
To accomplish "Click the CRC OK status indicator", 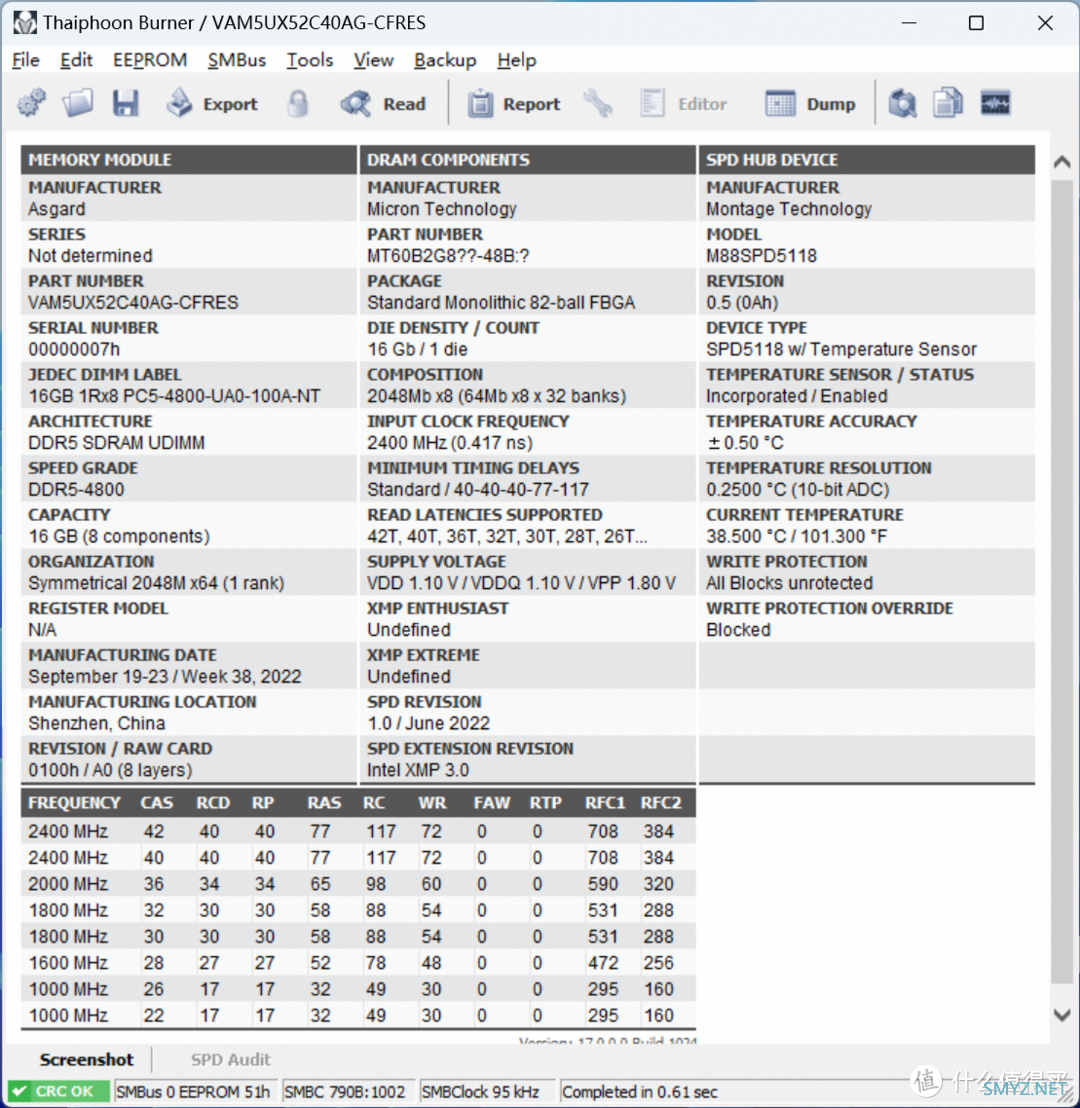I will (59, 1092).
